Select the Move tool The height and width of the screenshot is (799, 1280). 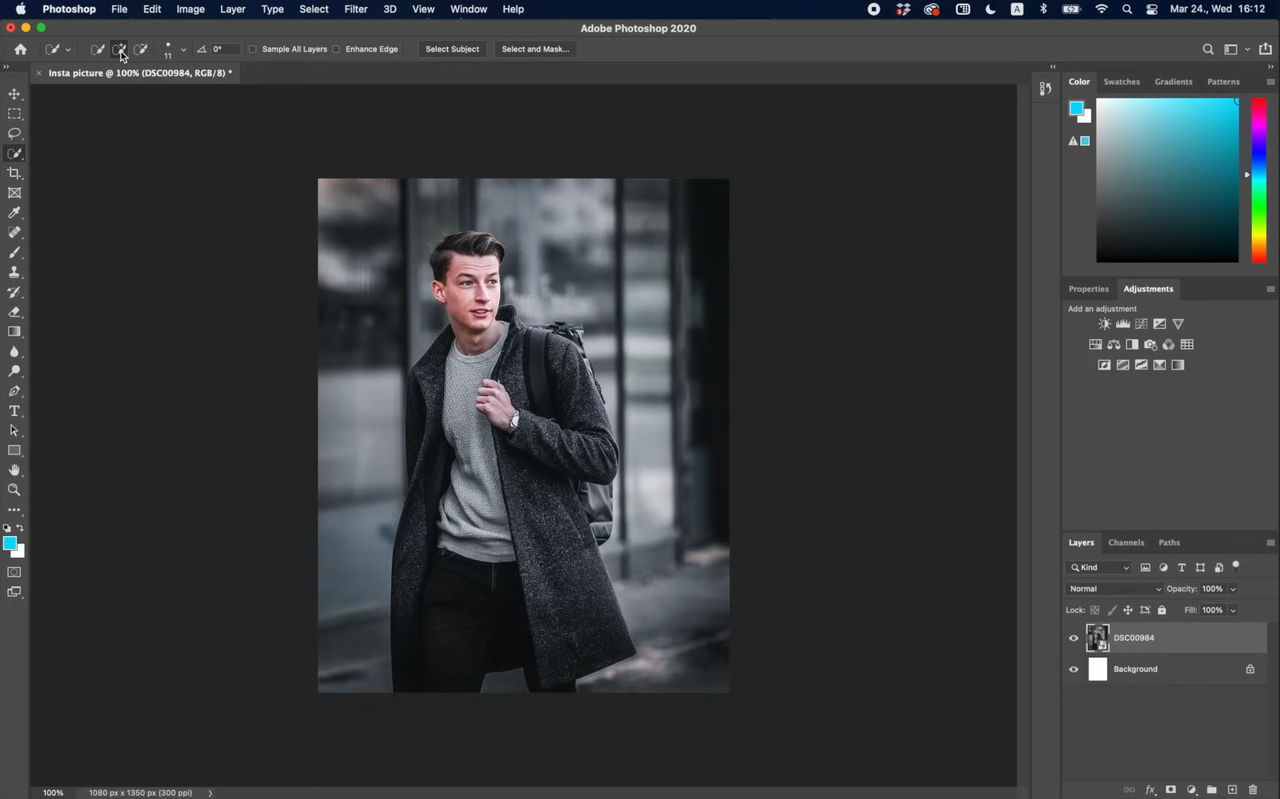[14, 93]
